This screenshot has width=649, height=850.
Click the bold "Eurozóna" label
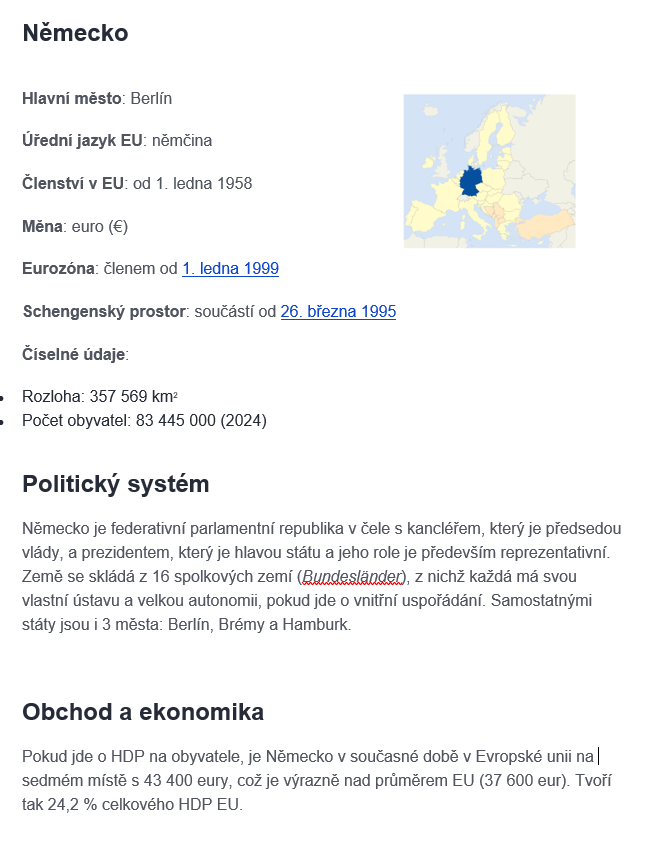(59, 268)
